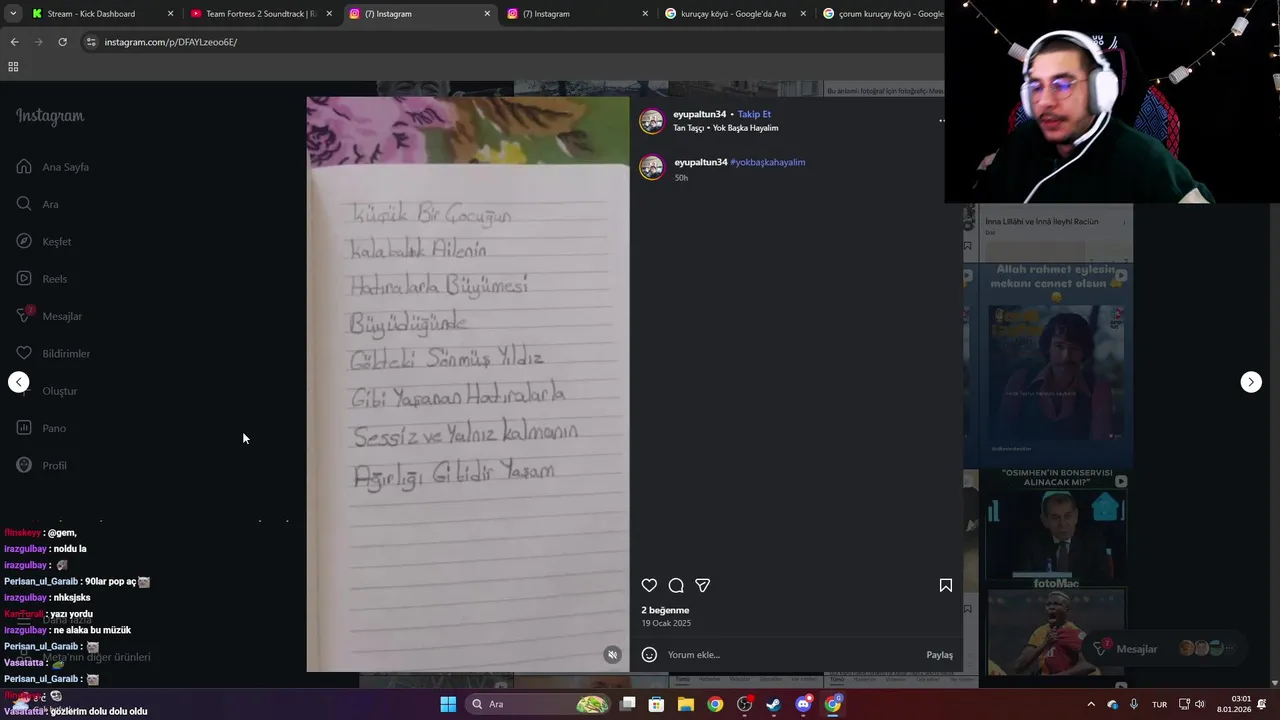
Task: Close the active Instagram tab
Action: click(487, 14)
